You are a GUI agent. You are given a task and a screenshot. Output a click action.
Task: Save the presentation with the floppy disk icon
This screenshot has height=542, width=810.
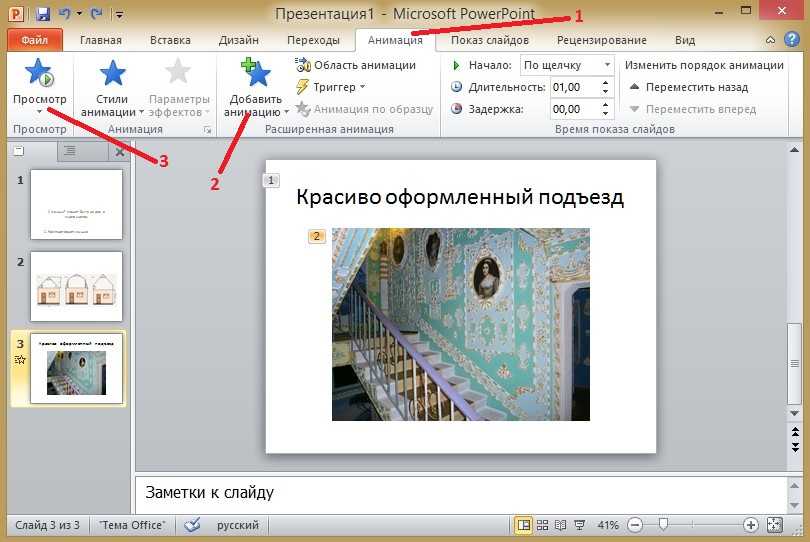[43, 13]
